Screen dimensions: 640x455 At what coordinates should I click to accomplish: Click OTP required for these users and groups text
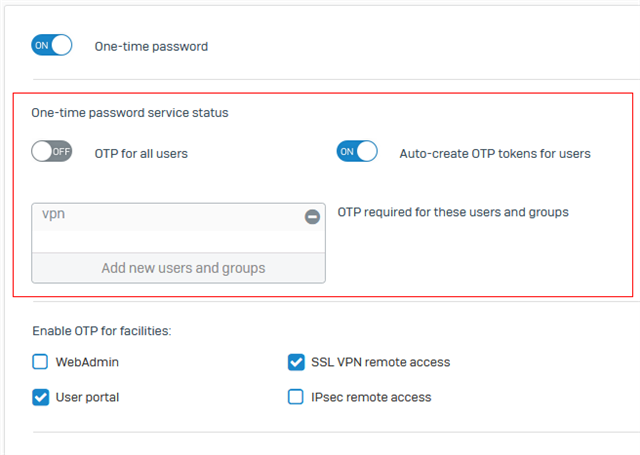coord(453,212)
